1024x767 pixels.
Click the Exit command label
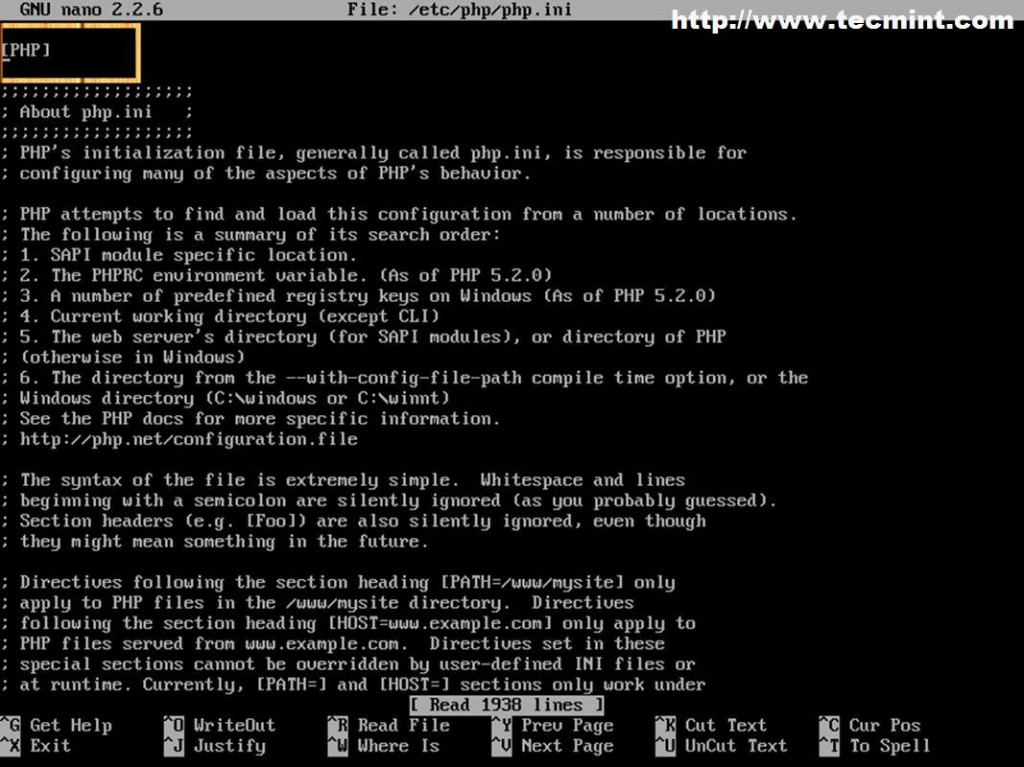click(x=50, y=746)
